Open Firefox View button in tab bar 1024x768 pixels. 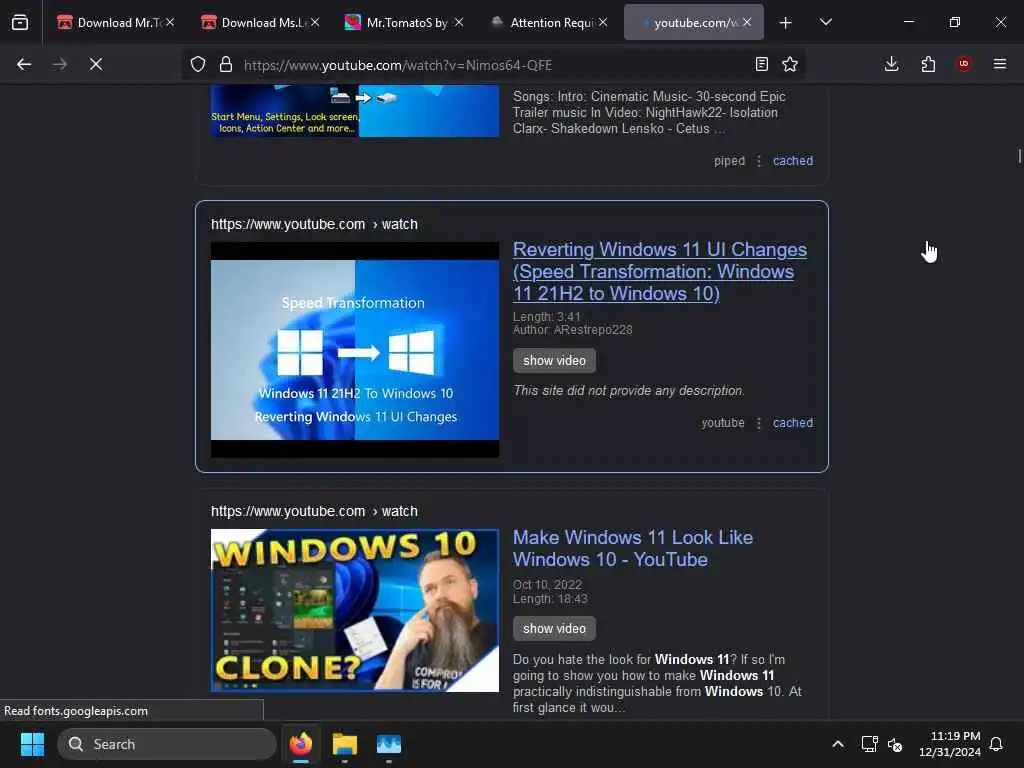click(20, 22)
